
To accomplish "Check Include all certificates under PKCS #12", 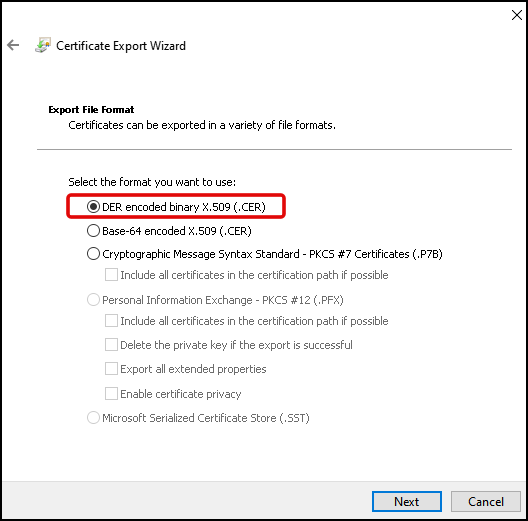I will point(111,321).
